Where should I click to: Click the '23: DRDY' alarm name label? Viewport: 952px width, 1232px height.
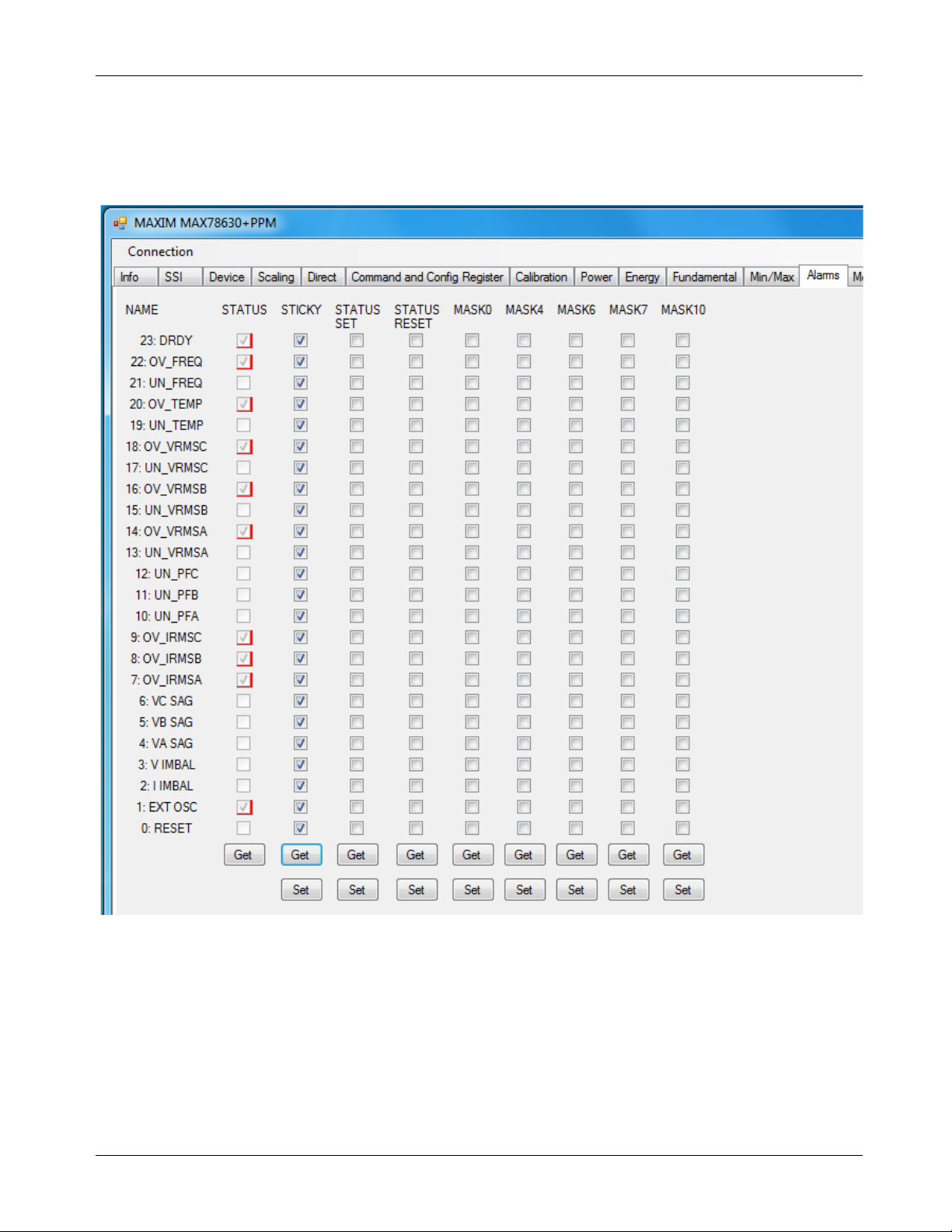click(x=166, y=340)
